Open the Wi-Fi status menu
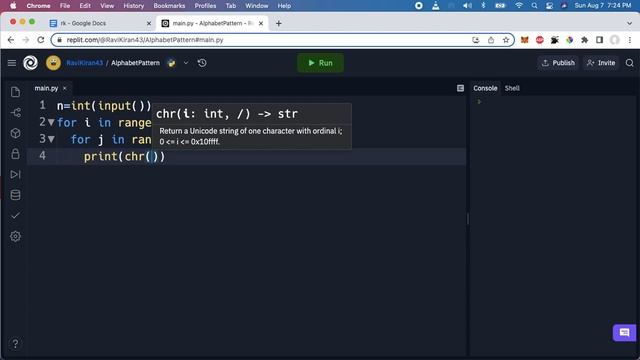The height and width of the screenshot is (360, 640). pos(519,6)
